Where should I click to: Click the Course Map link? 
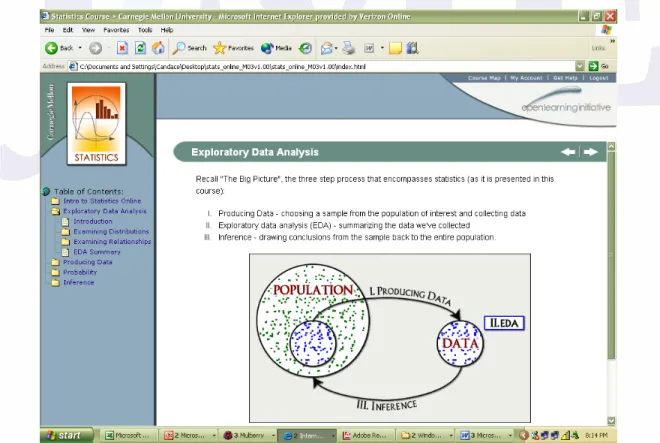[484, 78]
